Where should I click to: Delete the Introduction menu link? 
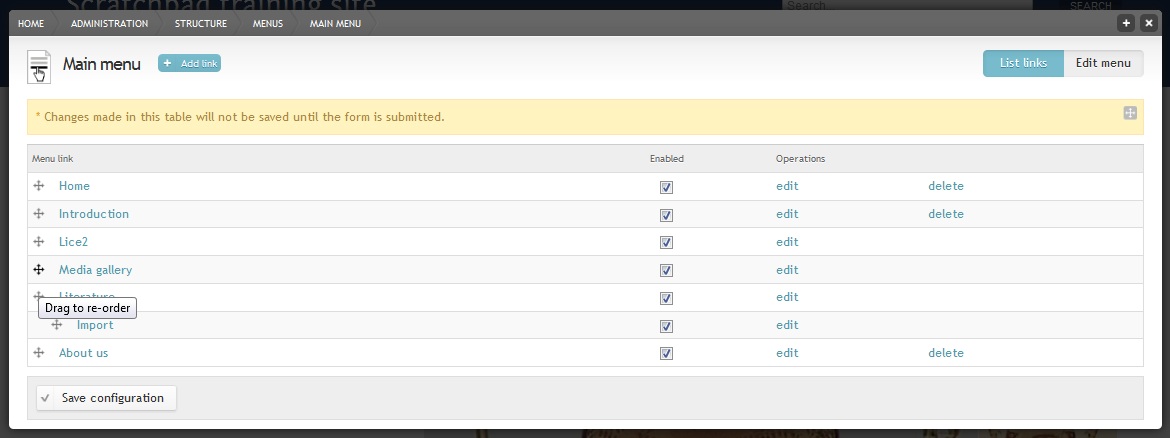click(945, 213)
